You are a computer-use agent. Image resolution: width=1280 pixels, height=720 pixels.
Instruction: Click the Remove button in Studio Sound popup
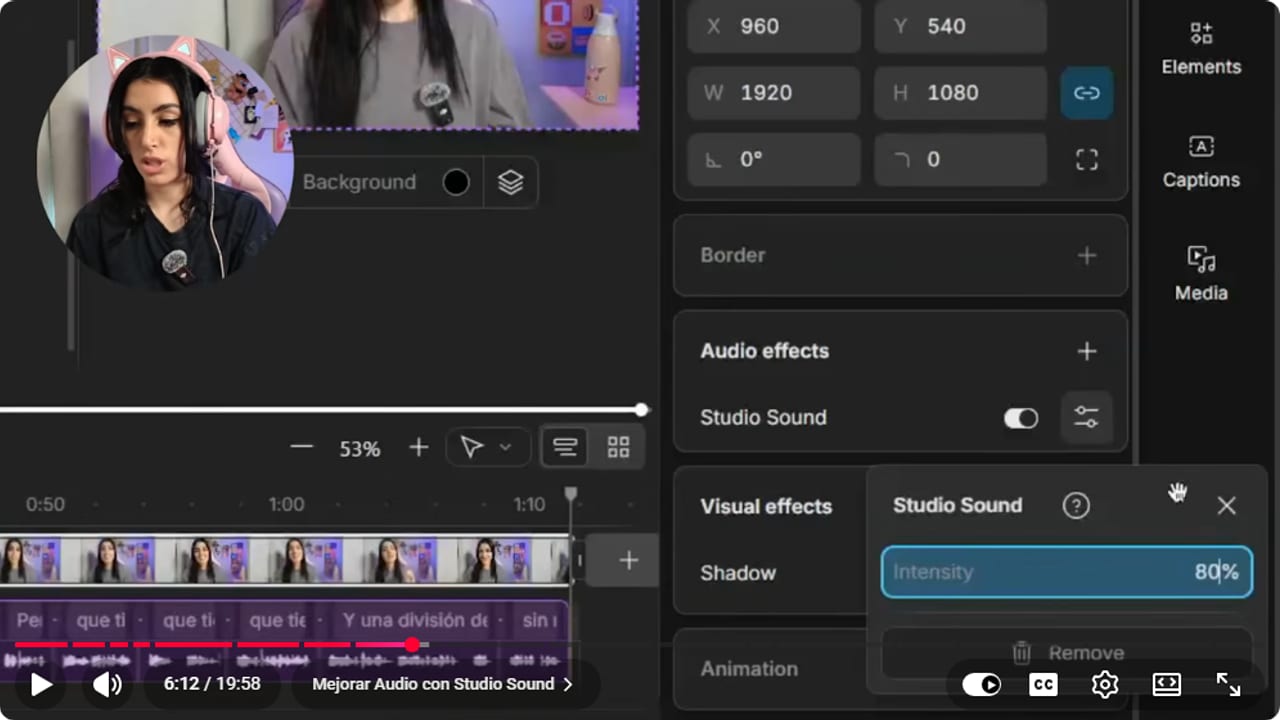pos(1067,652)
